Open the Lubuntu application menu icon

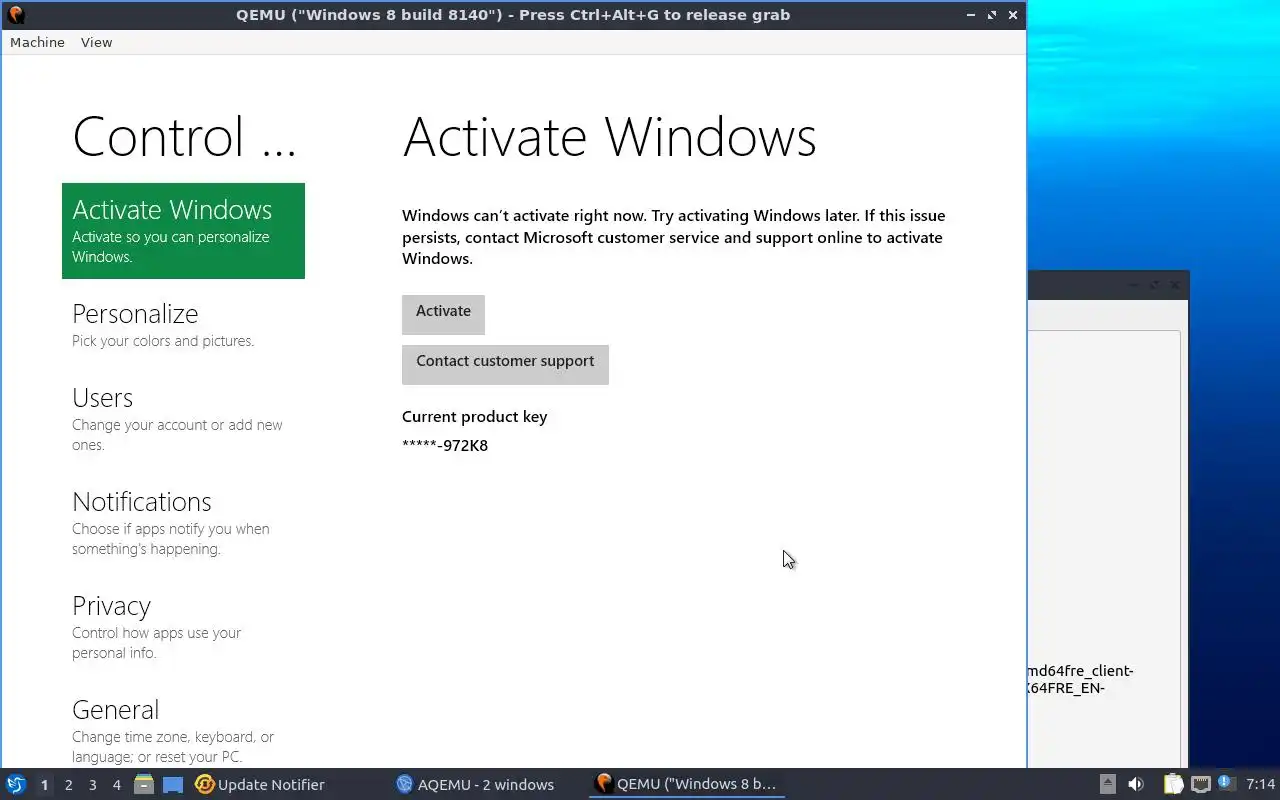click(16, 784)
